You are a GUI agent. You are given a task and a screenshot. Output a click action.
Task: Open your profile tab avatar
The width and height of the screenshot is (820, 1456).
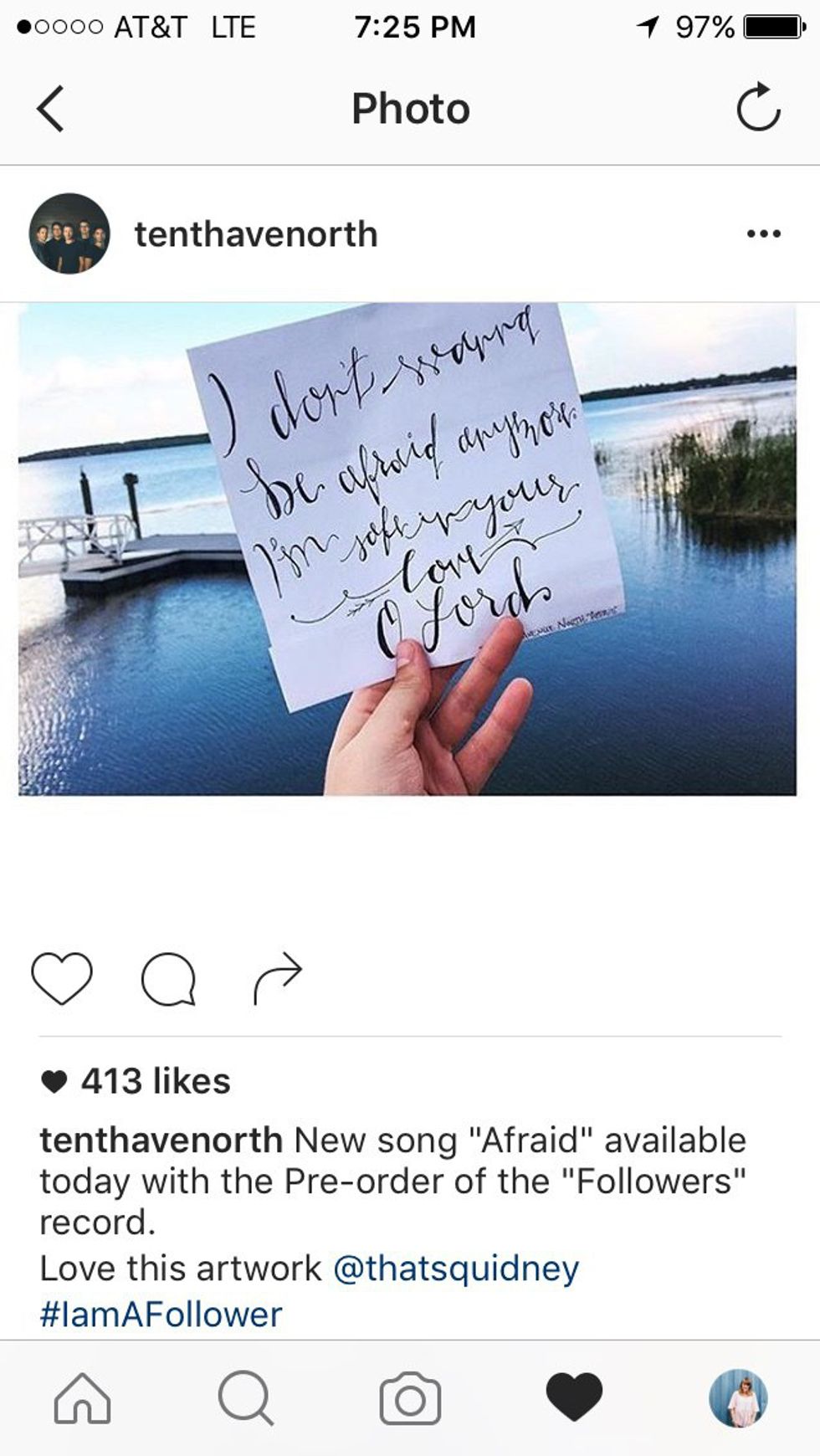(738, 1398)
